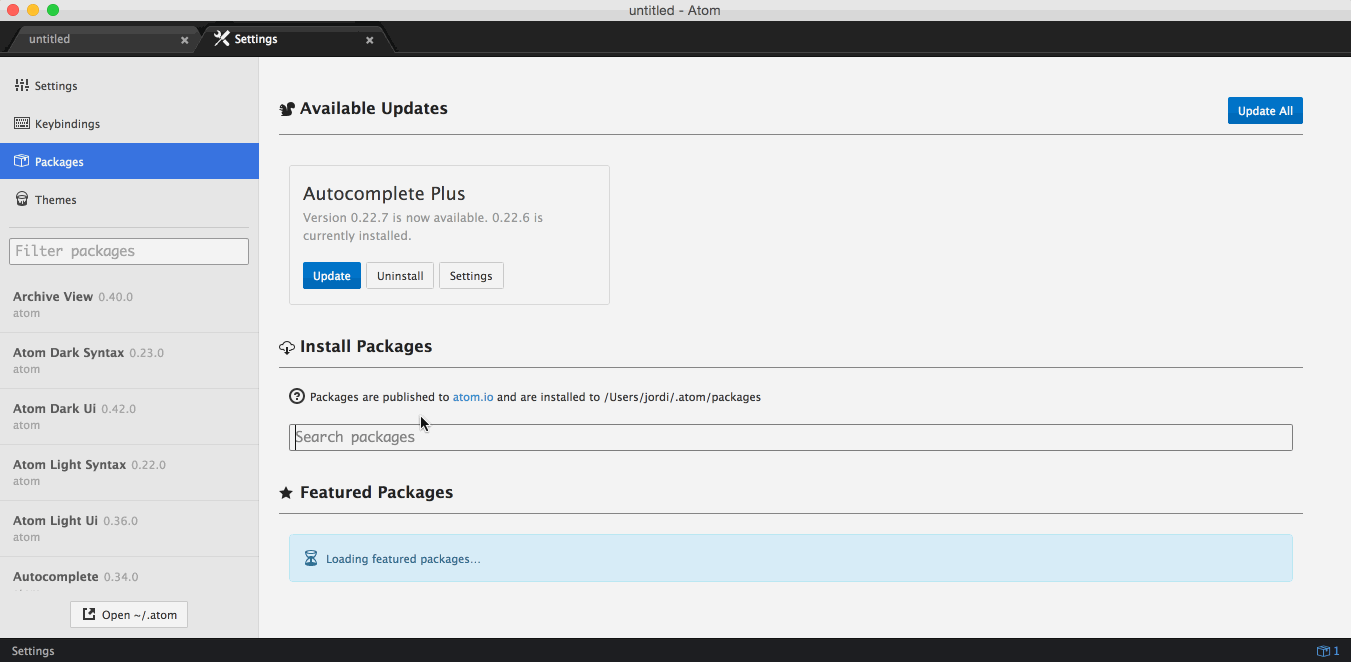Select Atom Dark Ui package

[129, 417]
